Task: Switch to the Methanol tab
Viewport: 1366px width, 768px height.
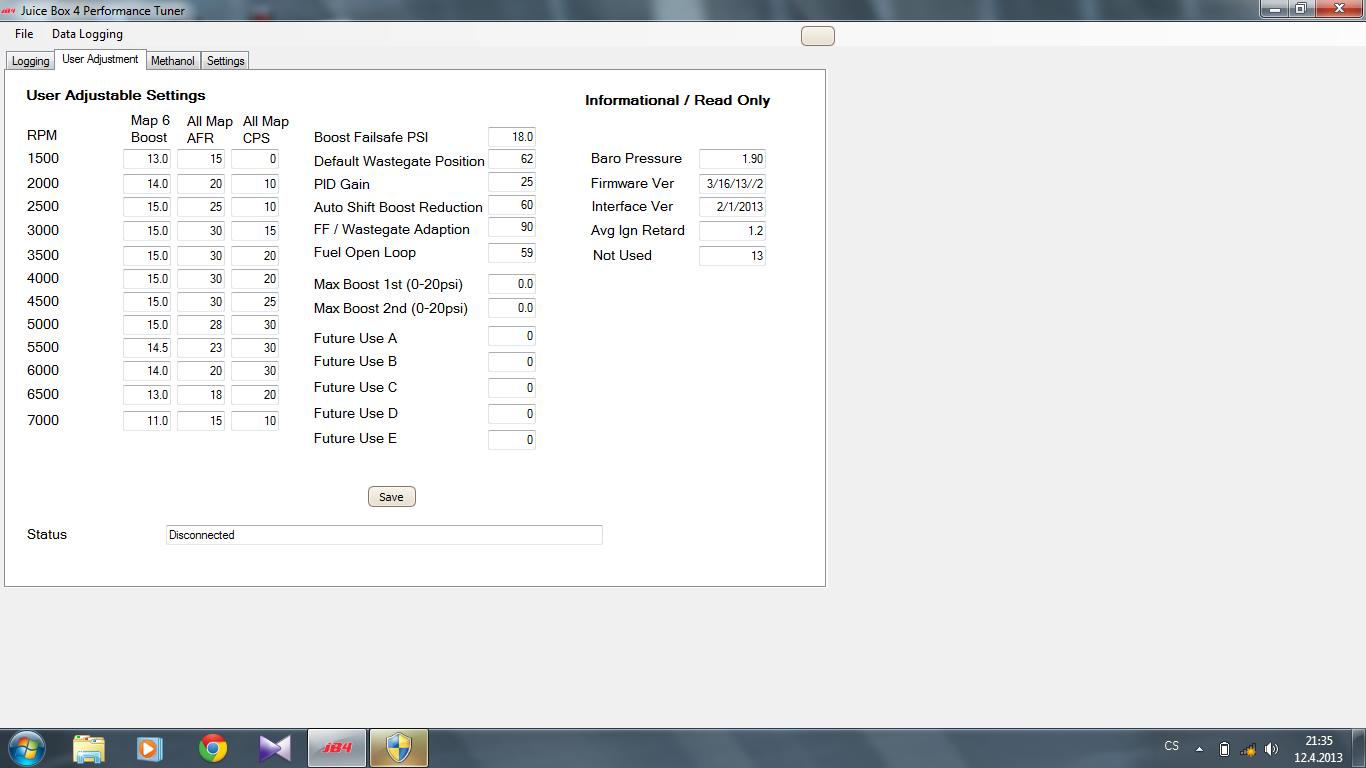Action: (173, 61)
